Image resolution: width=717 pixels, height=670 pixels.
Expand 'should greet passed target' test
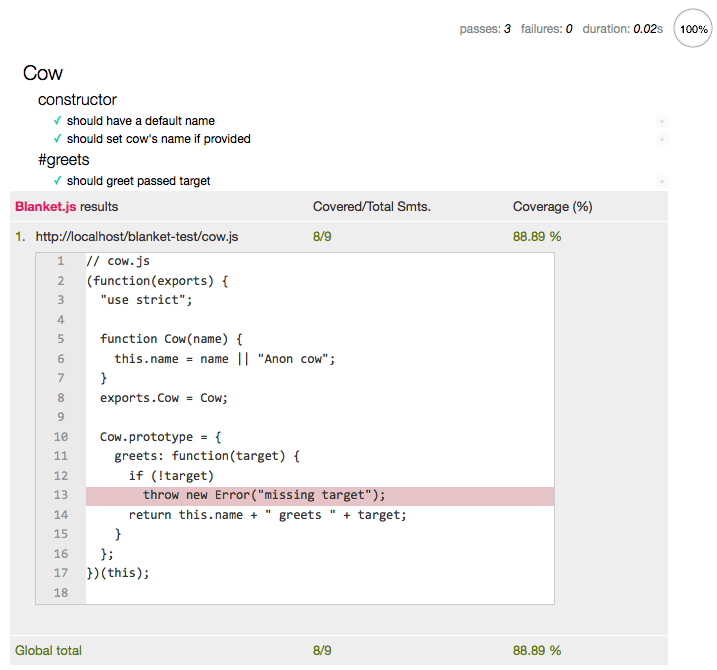pyautogui.click(x=138, y=181)
